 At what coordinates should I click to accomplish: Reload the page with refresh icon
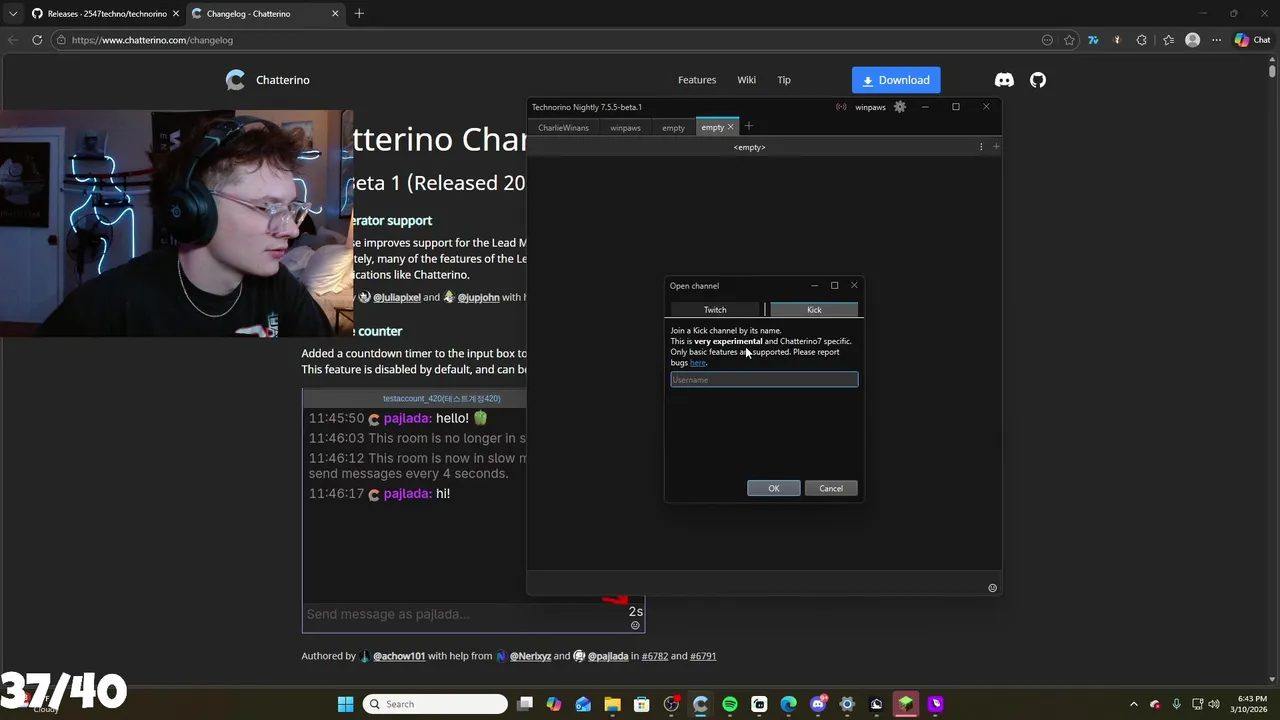tap(37, 40)
